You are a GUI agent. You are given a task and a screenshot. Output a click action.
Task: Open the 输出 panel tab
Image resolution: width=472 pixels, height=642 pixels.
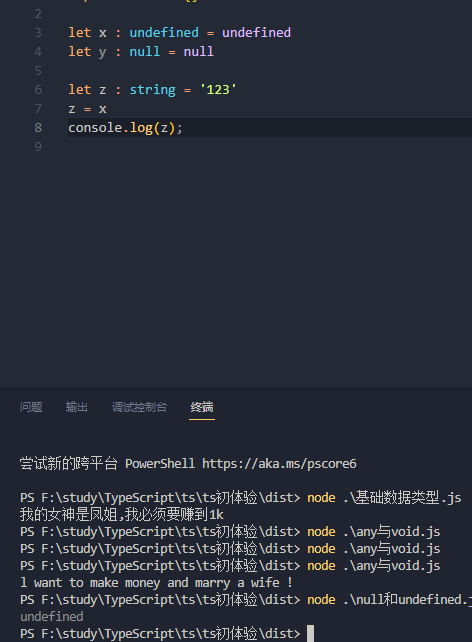point(77,407)
